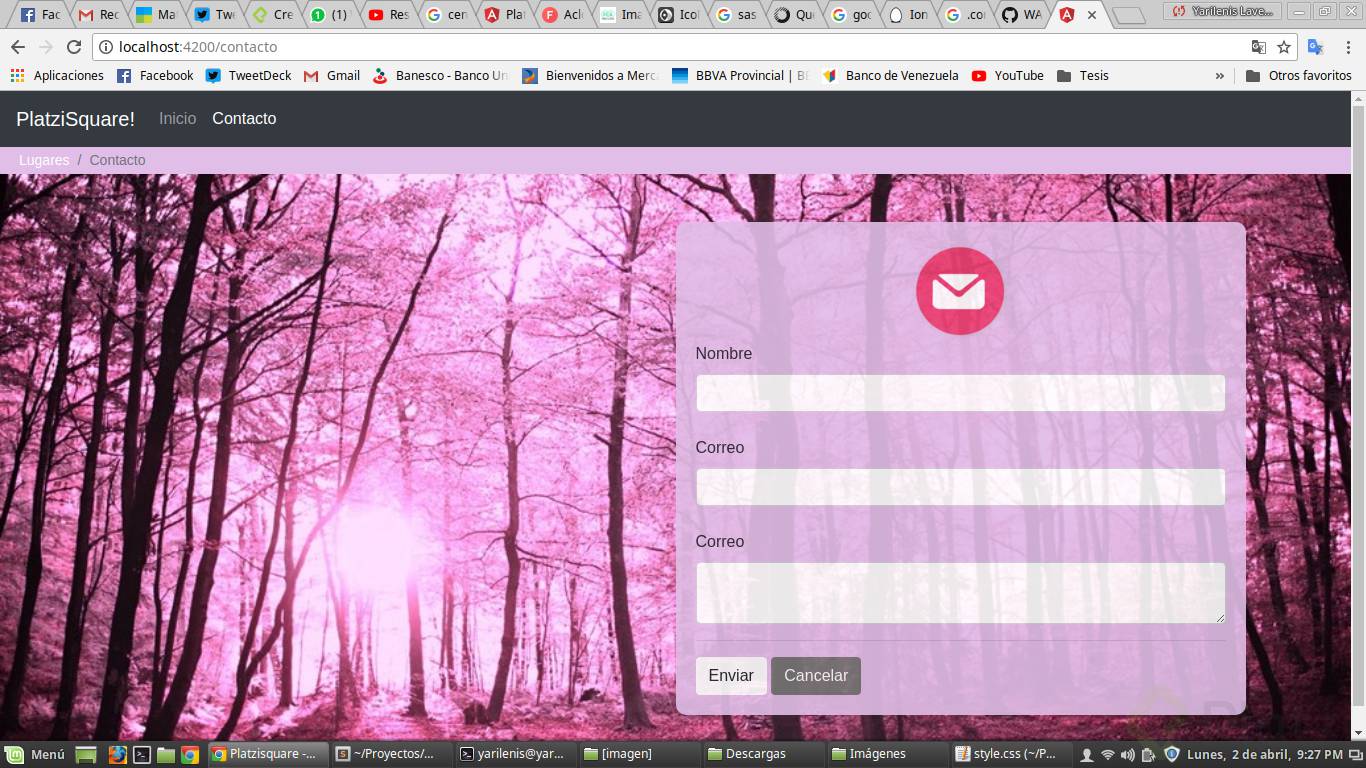
Task: Click the Cancelar button
Action: click(x=816, y=676)
